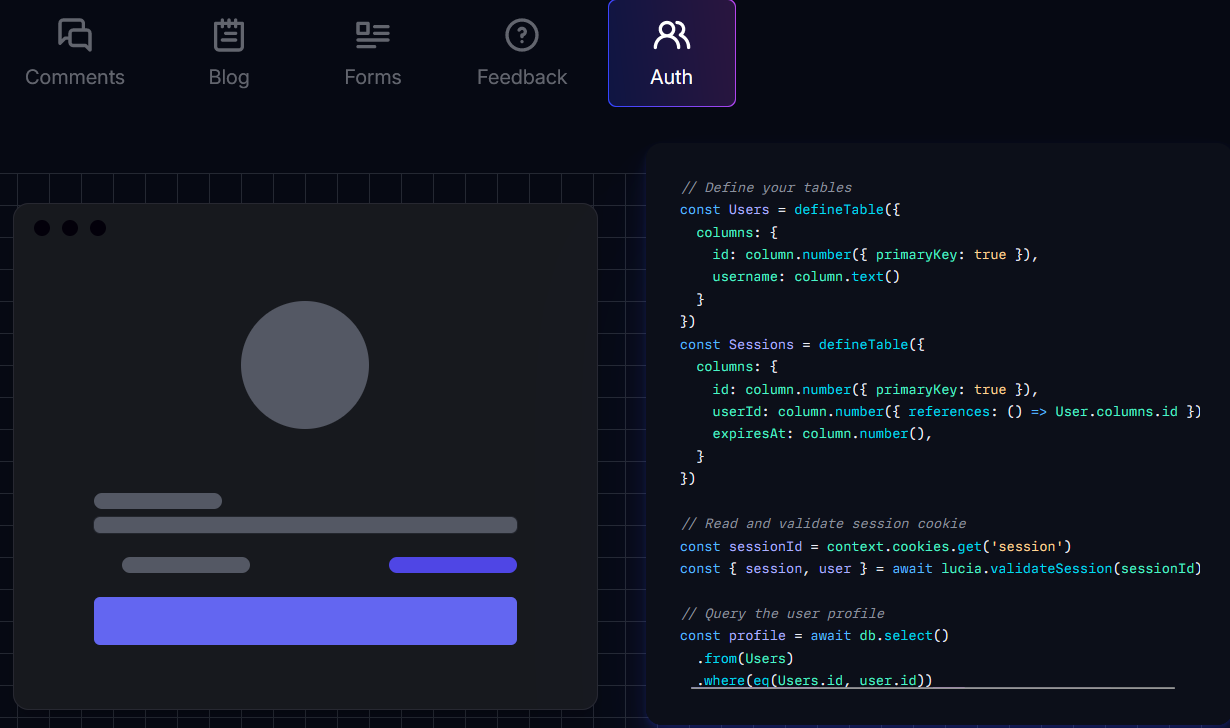Go to the Feedback tab label

point(522,77)
